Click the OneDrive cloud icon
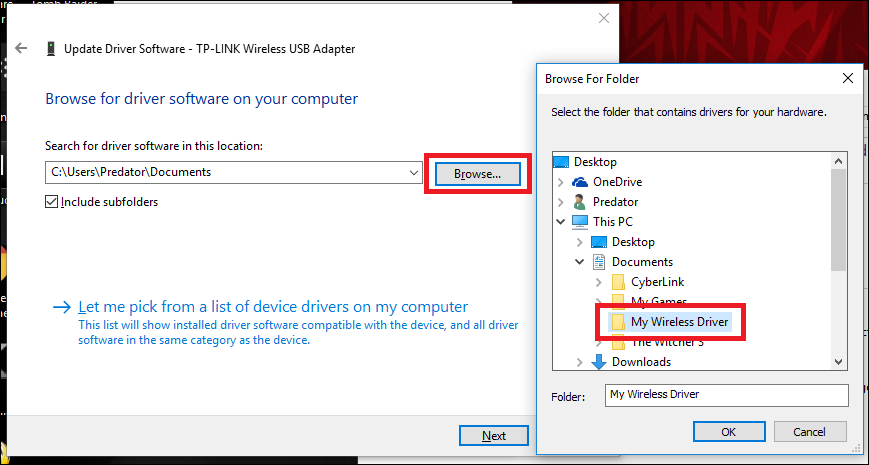The width and height of the screenshot is (869, 465). point(579,182)
